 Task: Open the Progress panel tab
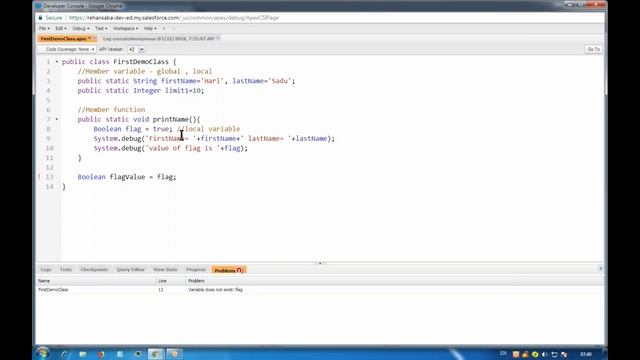pos(196,270)
